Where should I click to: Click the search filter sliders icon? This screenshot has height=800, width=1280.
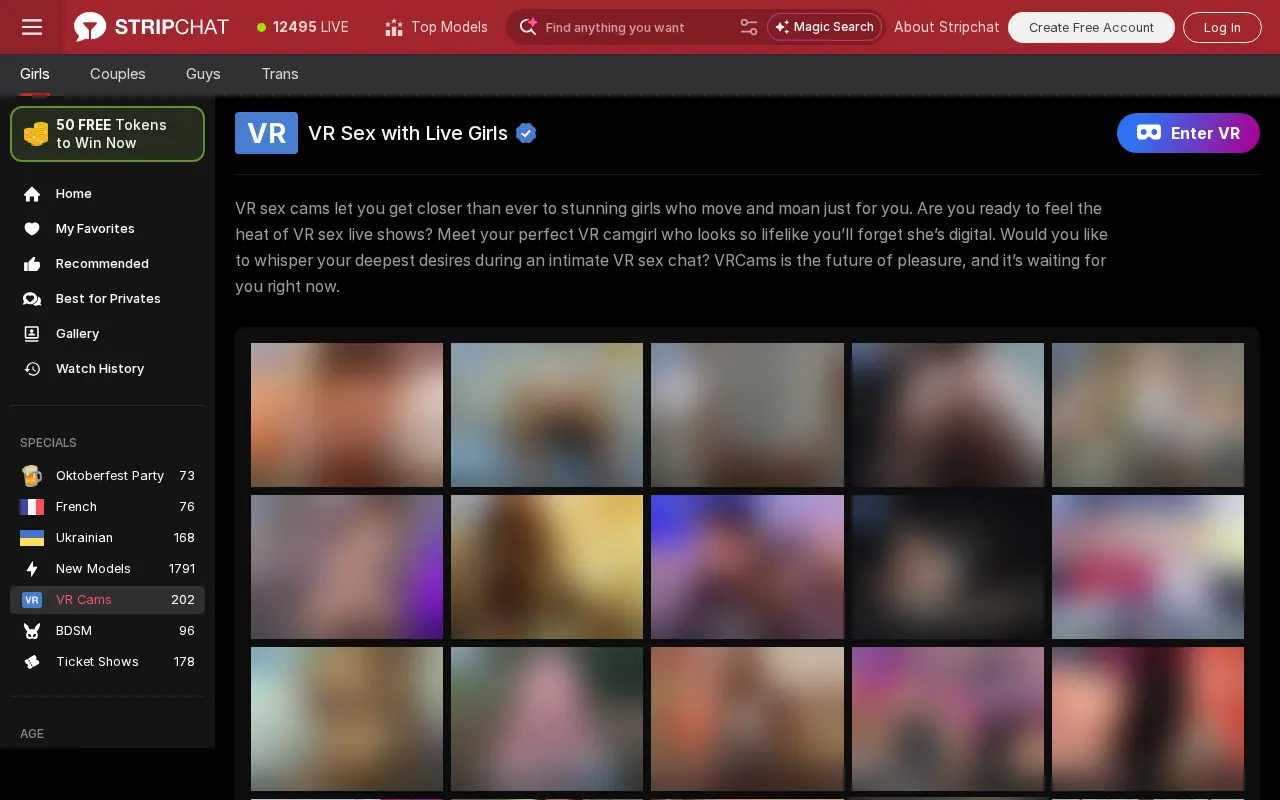tap(749, 27)
